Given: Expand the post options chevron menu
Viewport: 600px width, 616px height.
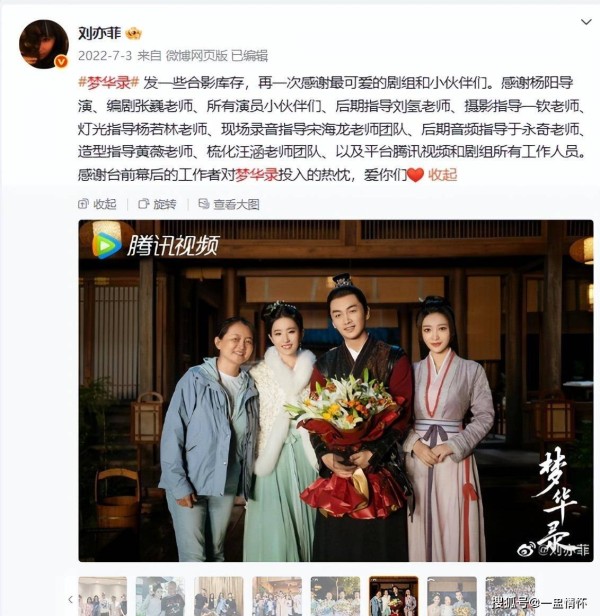Looking at the screenshot, I should tap(586, 22).
